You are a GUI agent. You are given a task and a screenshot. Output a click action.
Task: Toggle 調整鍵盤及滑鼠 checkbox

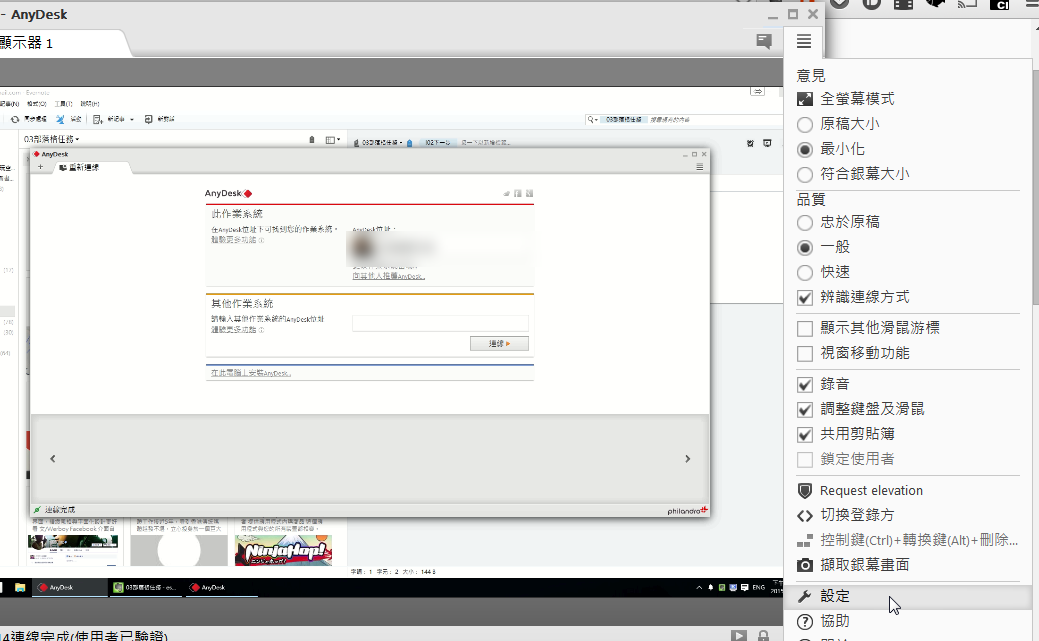point(804,410)
